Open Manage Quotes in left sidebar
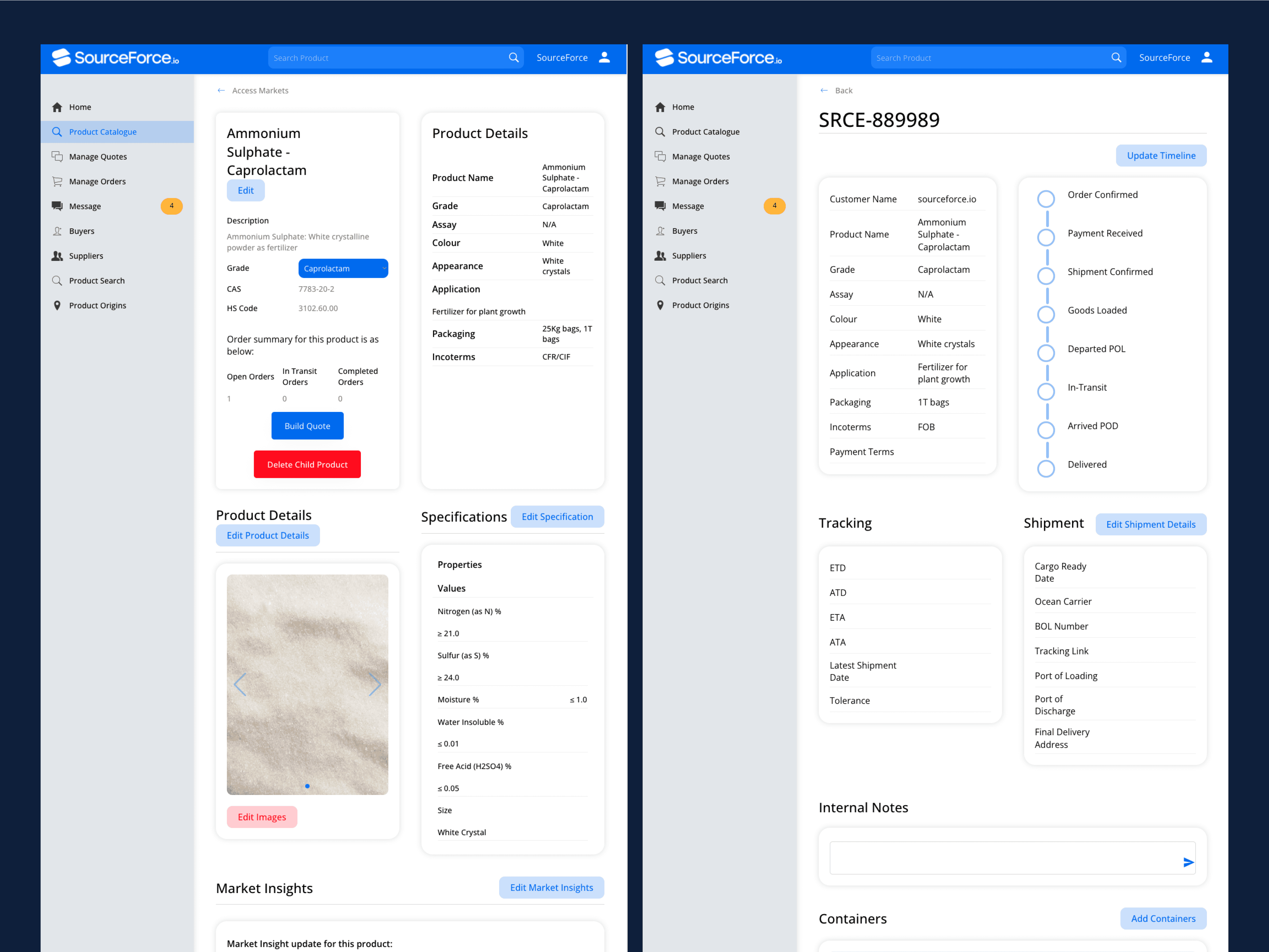This screenshot has height=952, width=1269. pos(98,157)
